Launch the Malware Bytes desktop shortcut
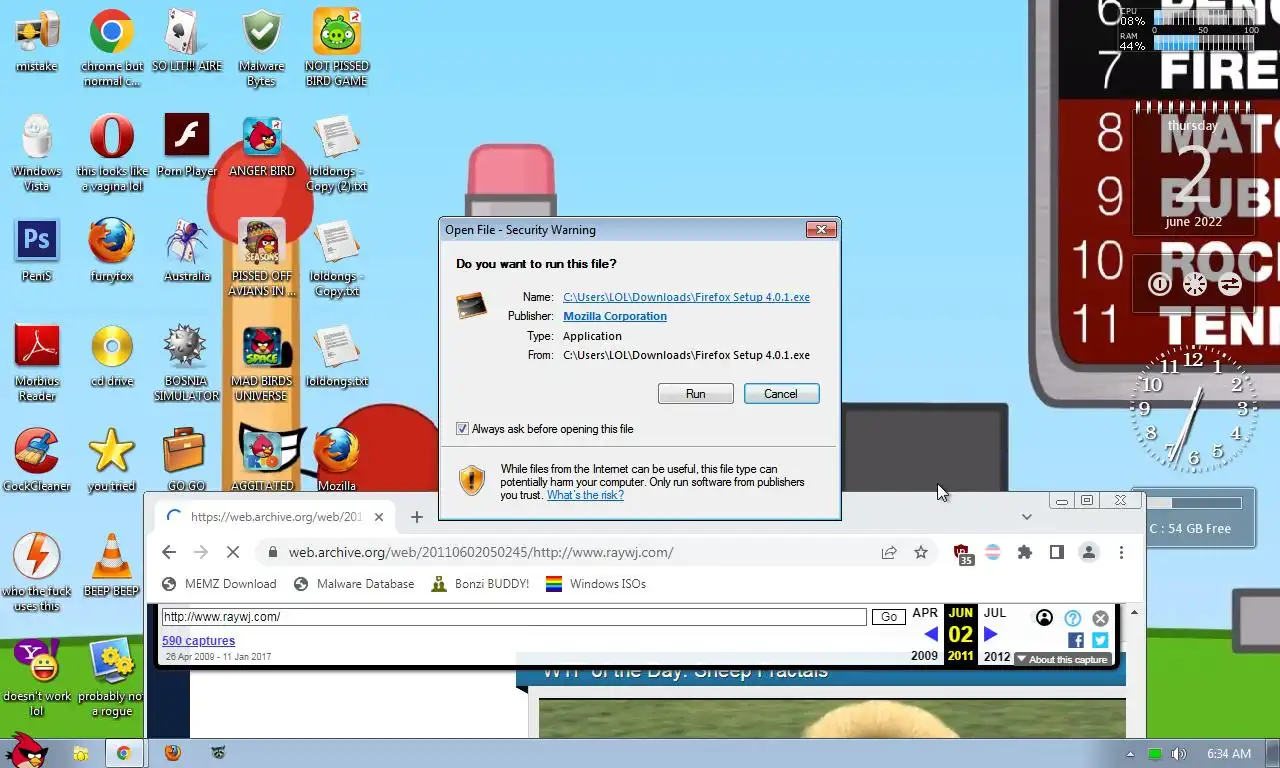Image resolution: width=1280 pixels, height=768 pixels. pyautogui.click(x=262, y=47)
